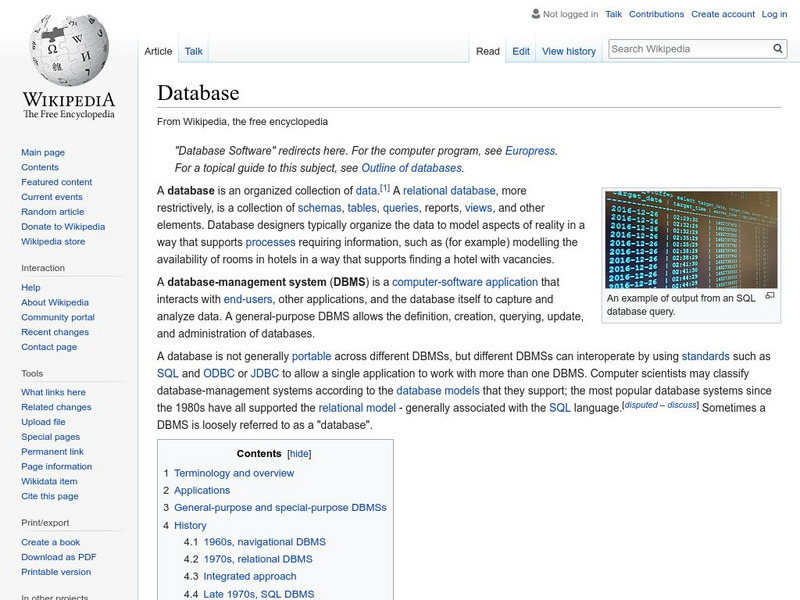Open the View history tab
The image size is (800, 600).
pyautogui.click(x=569, y=50)
